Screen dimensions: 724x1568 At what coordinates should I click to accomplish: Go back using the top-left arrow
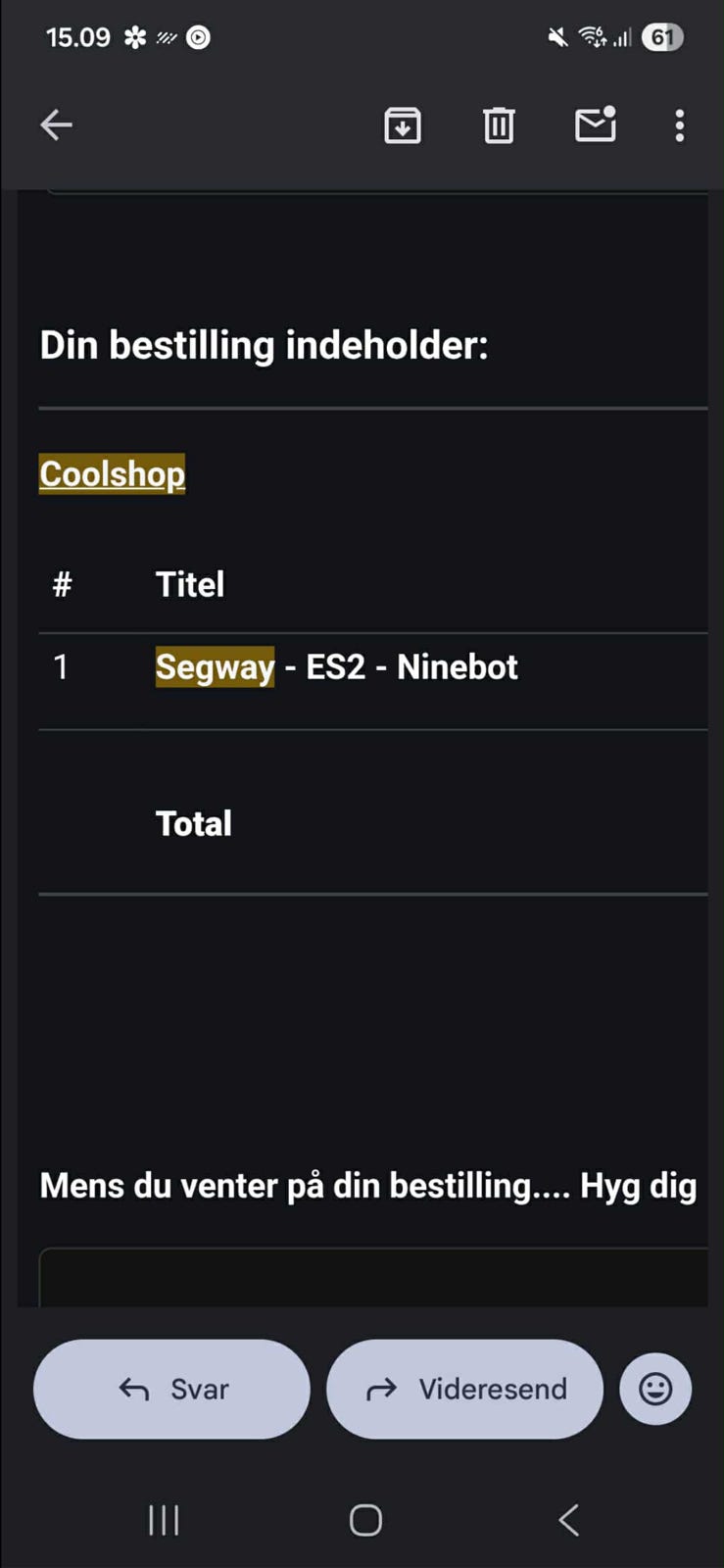point(57,125)
